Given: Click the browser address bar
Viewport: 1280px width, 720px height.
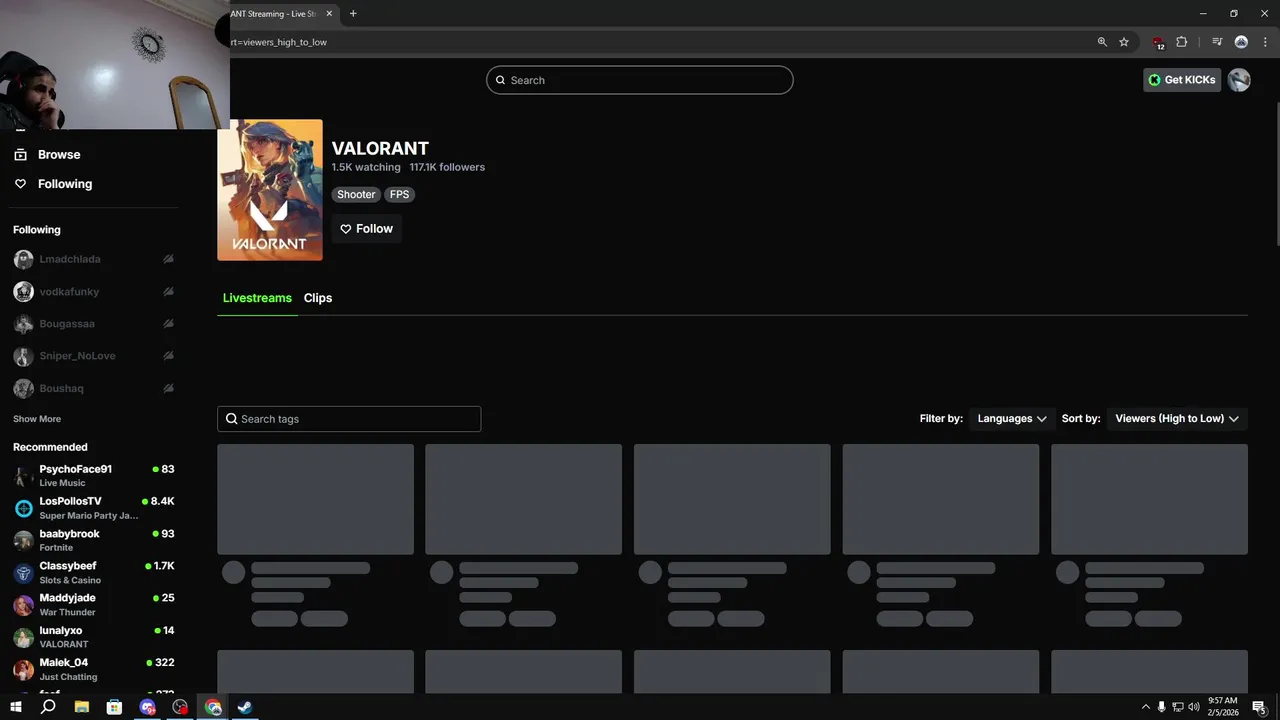Looking at the screenshot, I should tap(660, 42).
